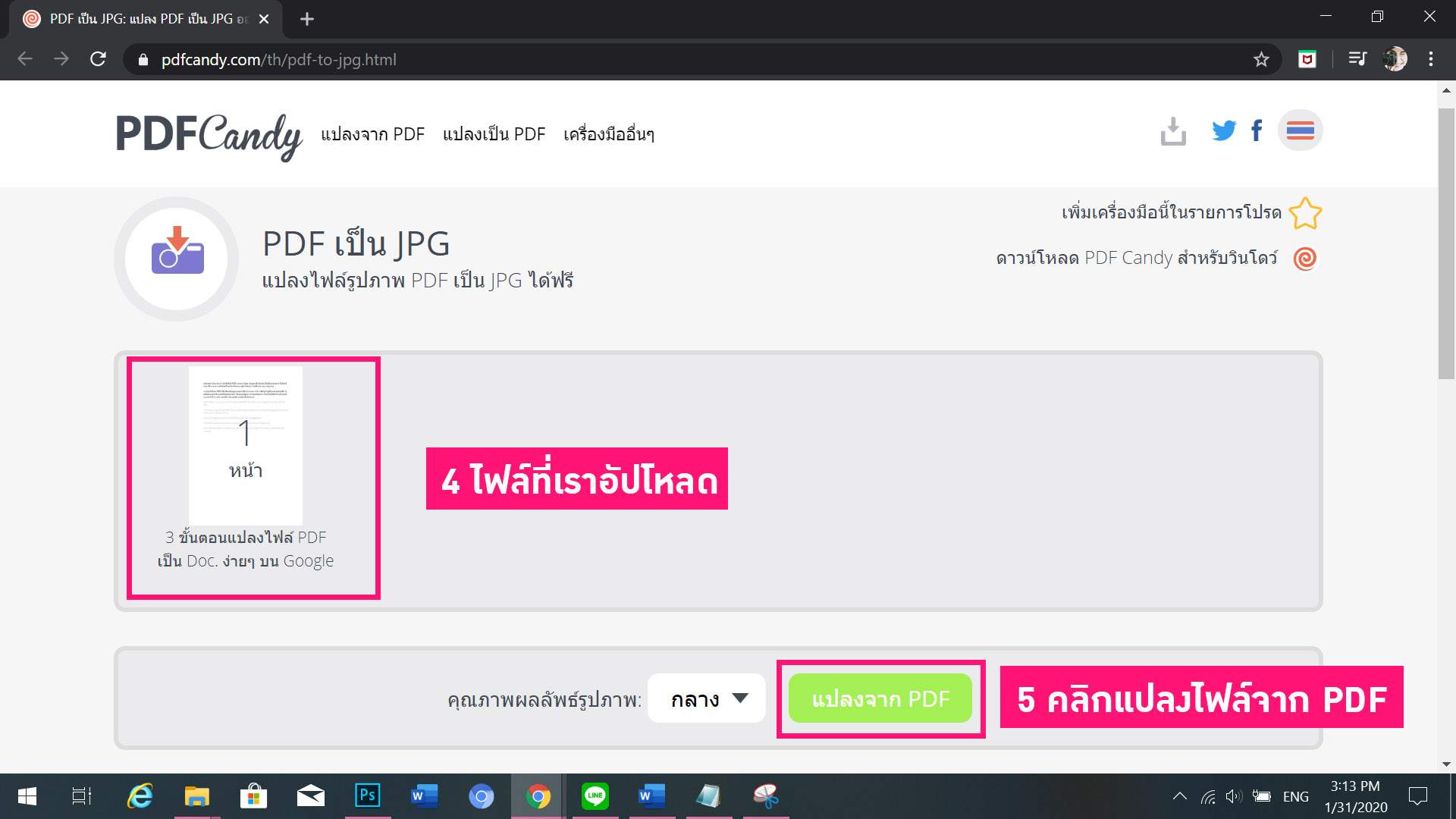Open the PDF Candy Facebook page
The image size is (1456, 819).
tap(1257, 130)
